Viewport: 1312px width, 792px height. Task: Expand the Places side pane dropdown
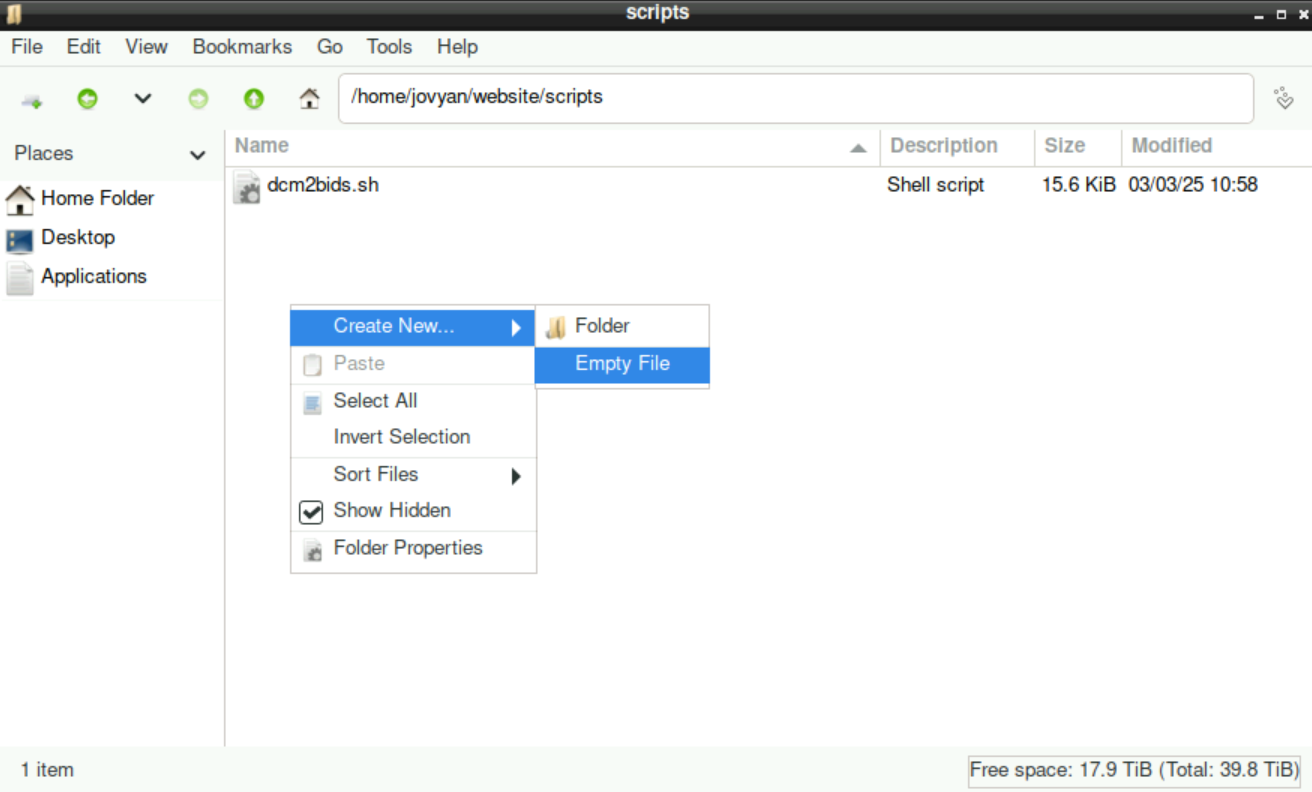[x=198, y=154]
